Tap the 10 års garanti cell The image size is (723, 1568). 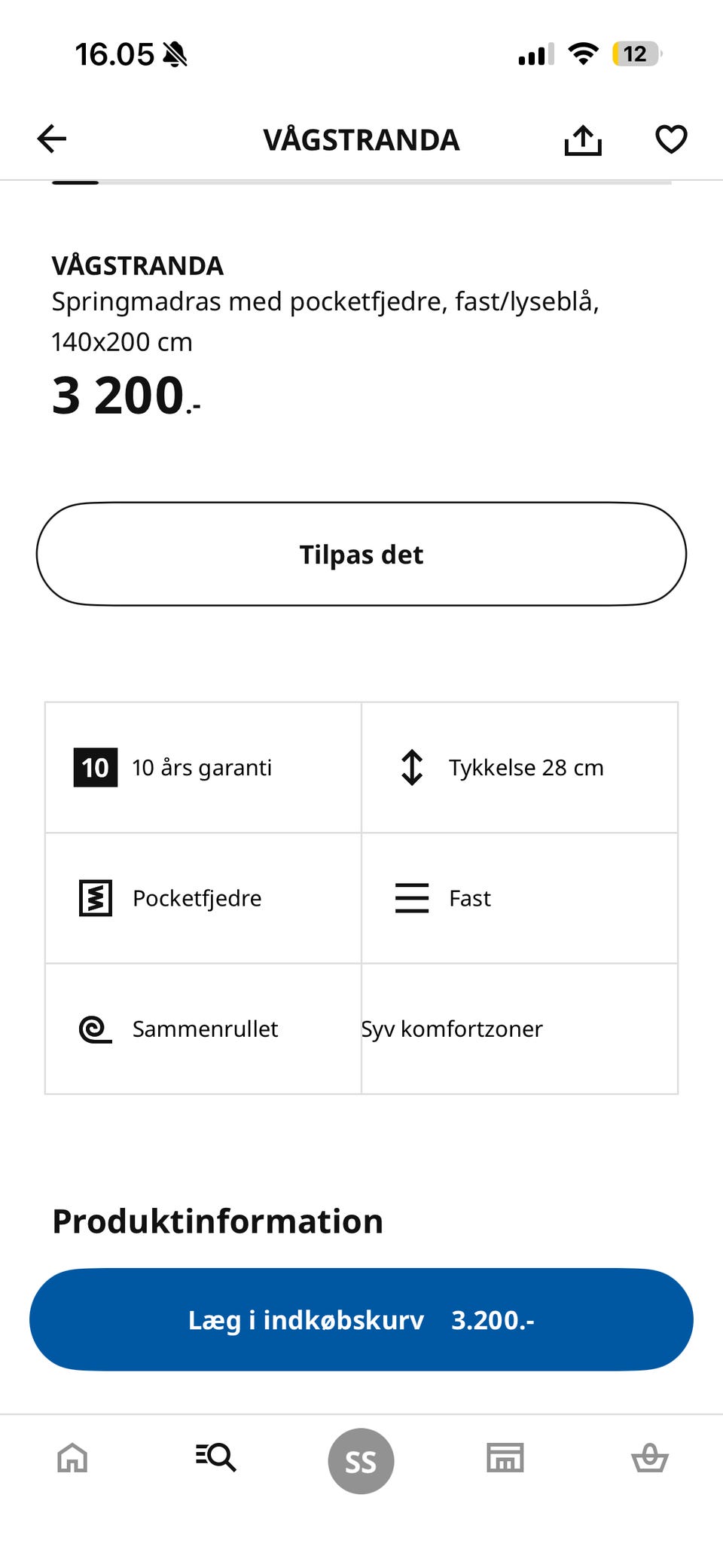click(203, 767)
